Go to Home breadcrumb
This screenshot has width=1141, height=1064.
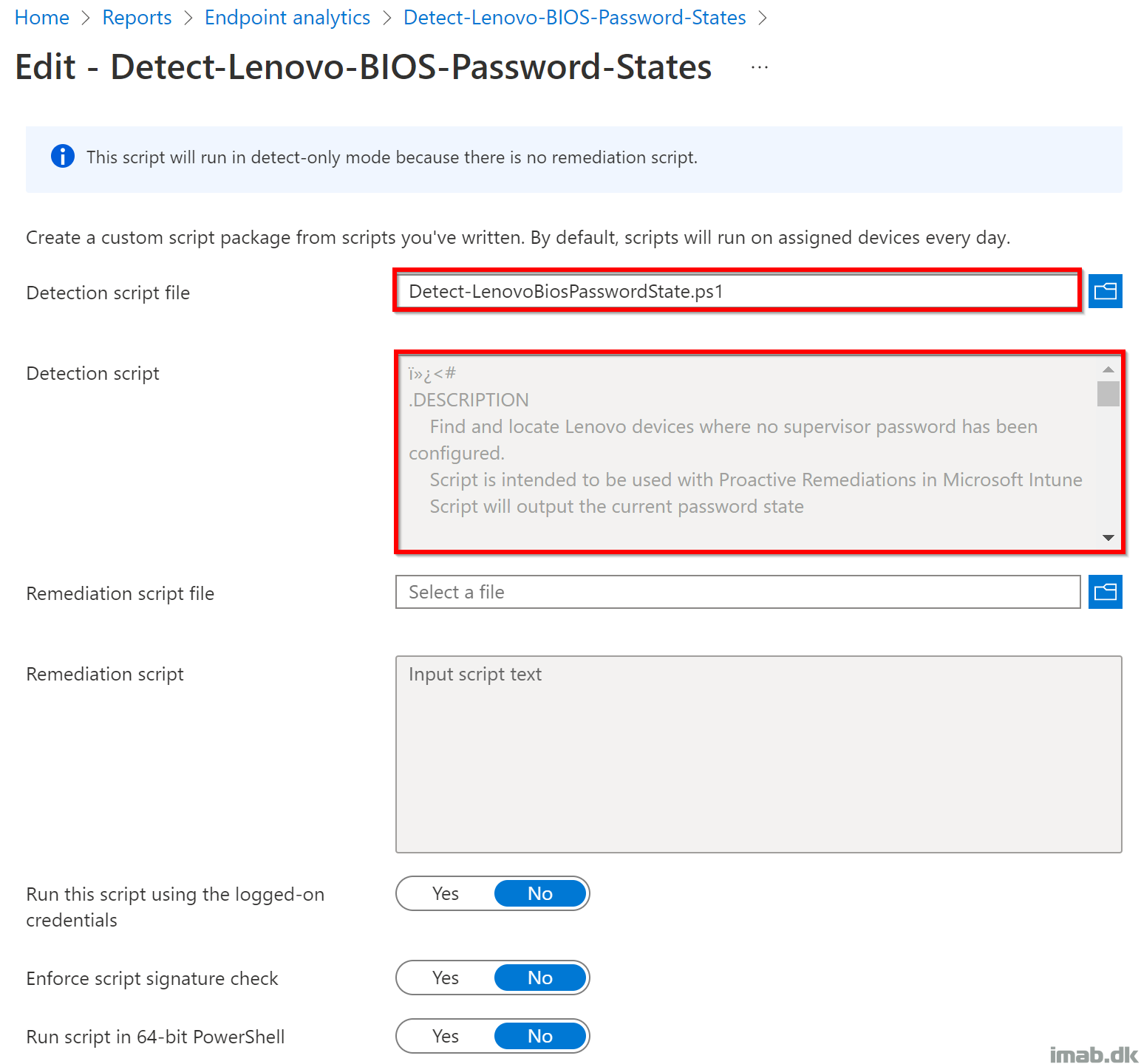click(x=42, y=18)
